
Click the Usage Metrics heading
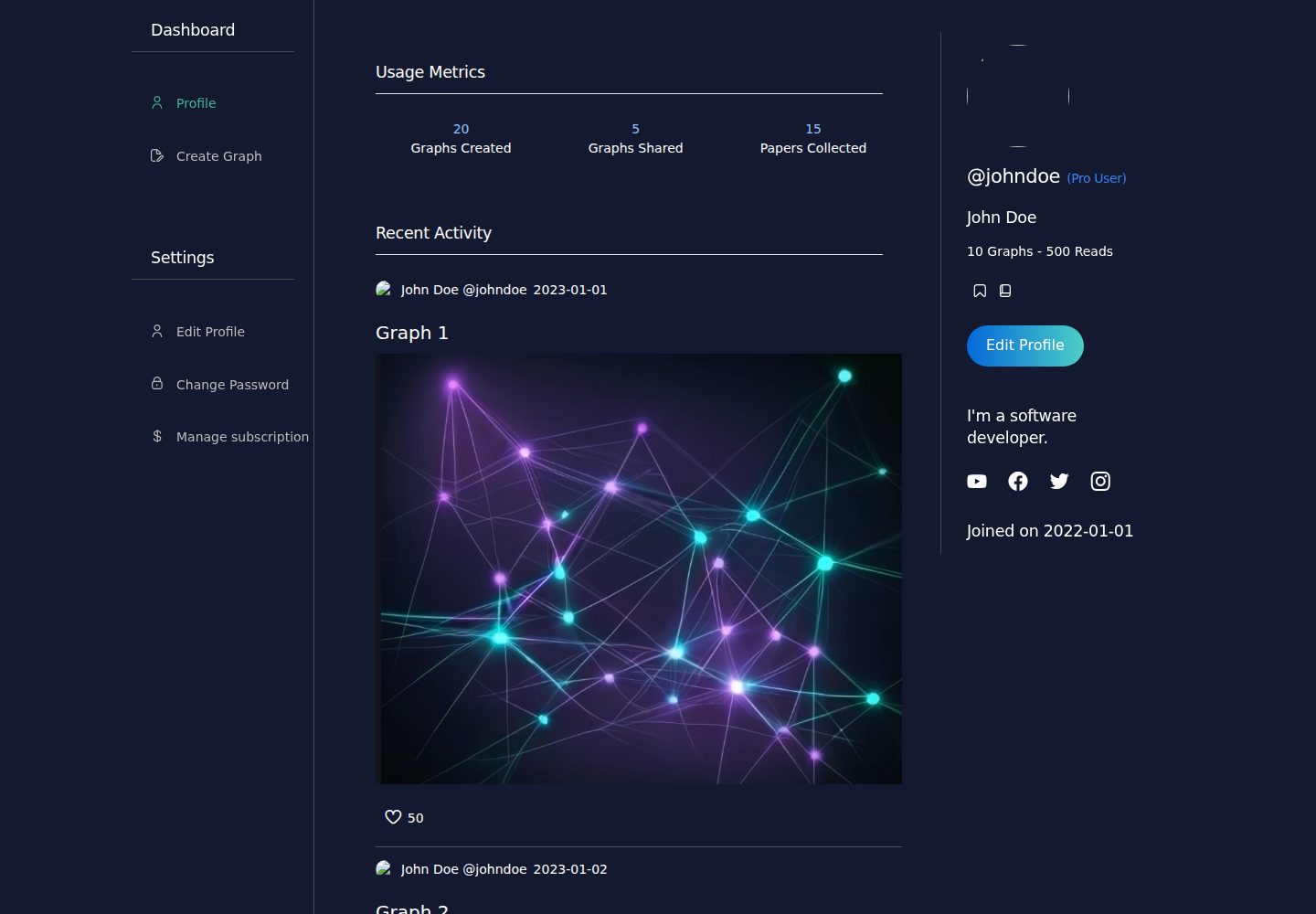coord(430,72)
